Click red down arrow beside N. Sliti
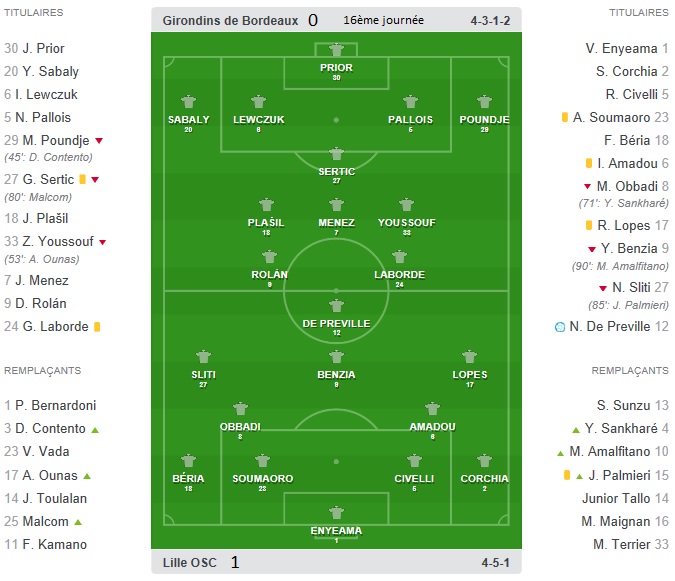675x581 pixels. (x=603, y=288)
